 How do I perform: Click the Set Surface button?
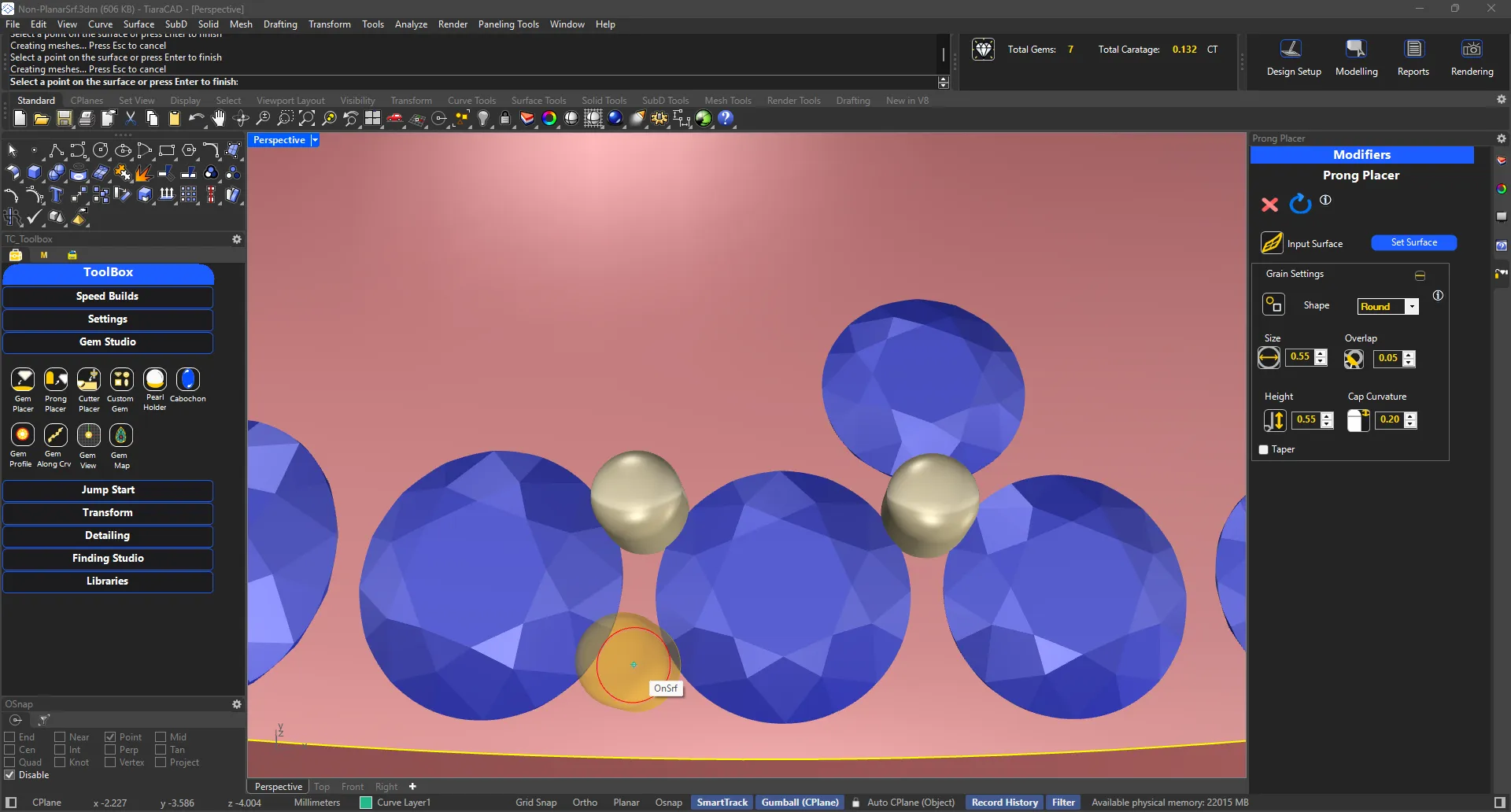pyautogui.click(x=1413, y=243)
